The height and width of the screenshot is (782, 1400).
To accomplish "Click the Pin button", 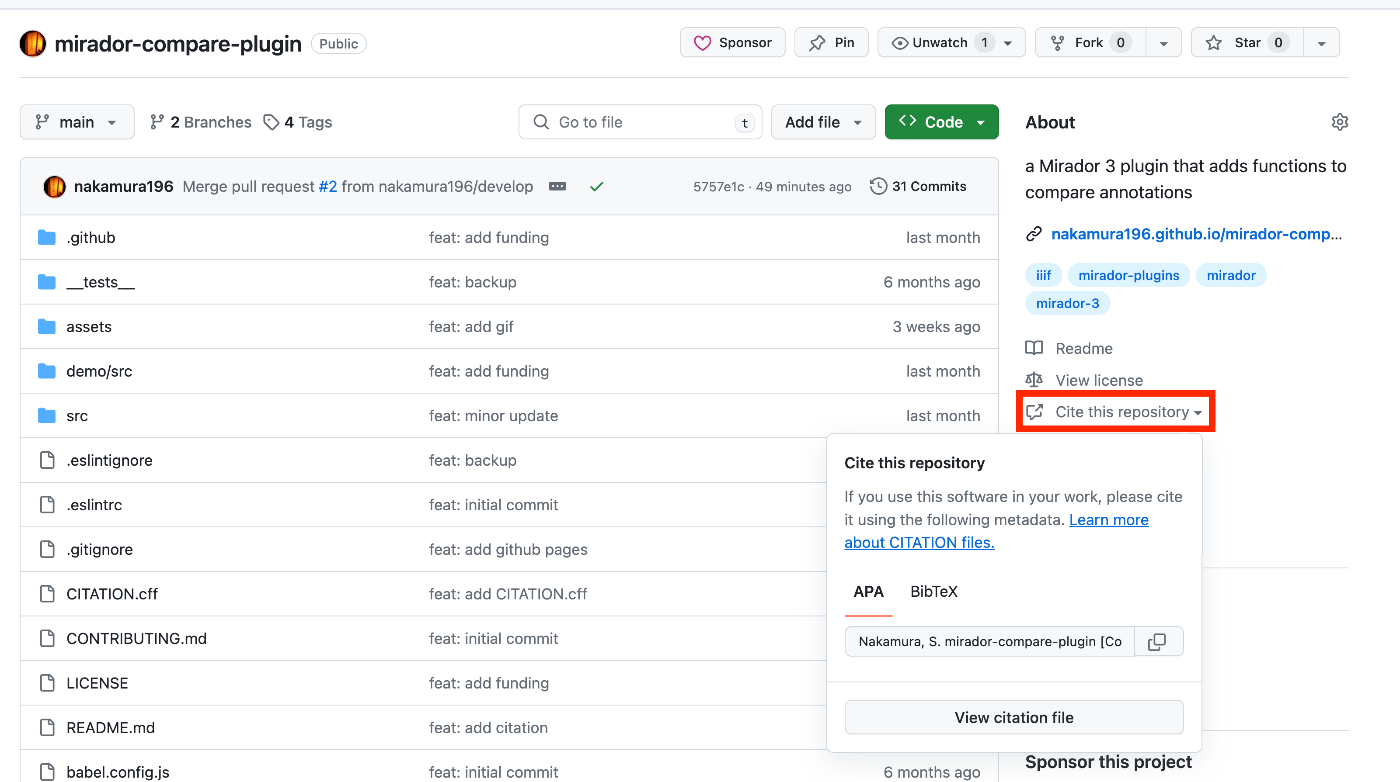I will pyautogui.click(x=832, y=43).
